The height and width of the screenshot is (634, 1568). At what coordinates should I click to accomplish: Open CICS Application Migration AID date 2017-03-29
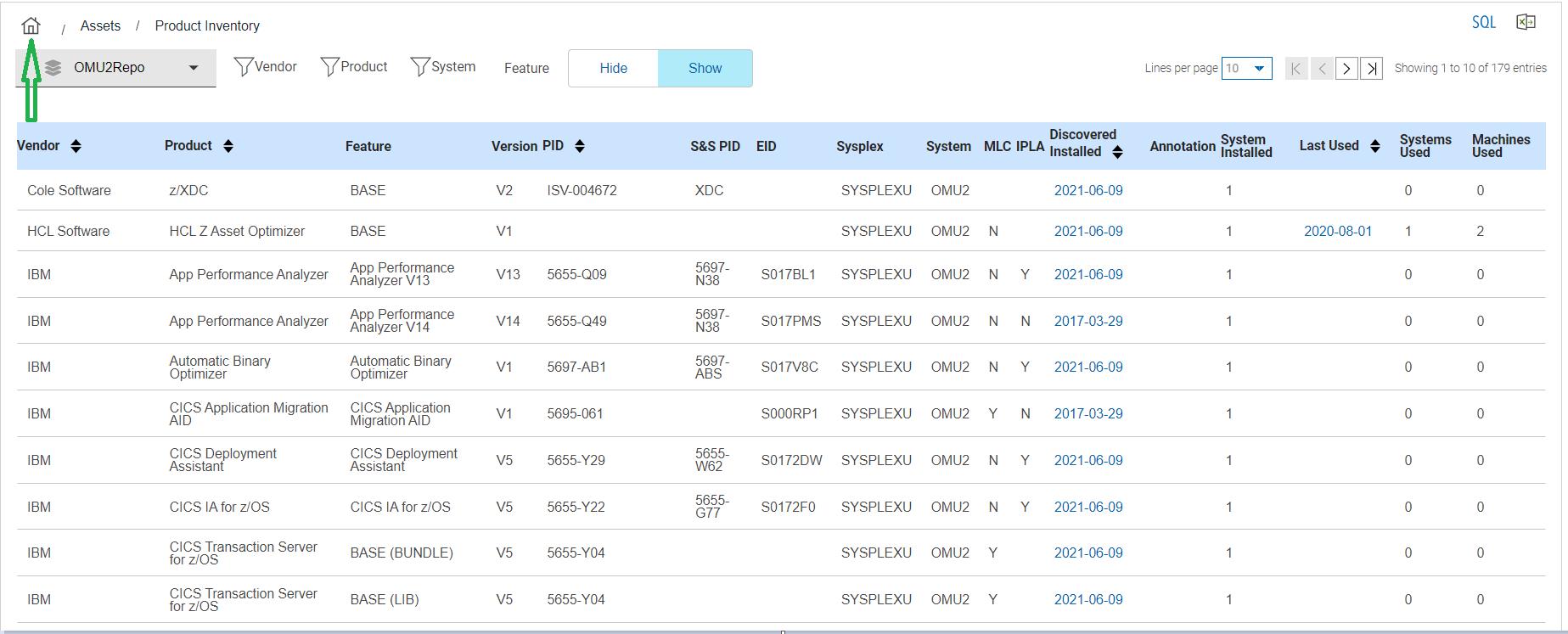[1088, 413]
